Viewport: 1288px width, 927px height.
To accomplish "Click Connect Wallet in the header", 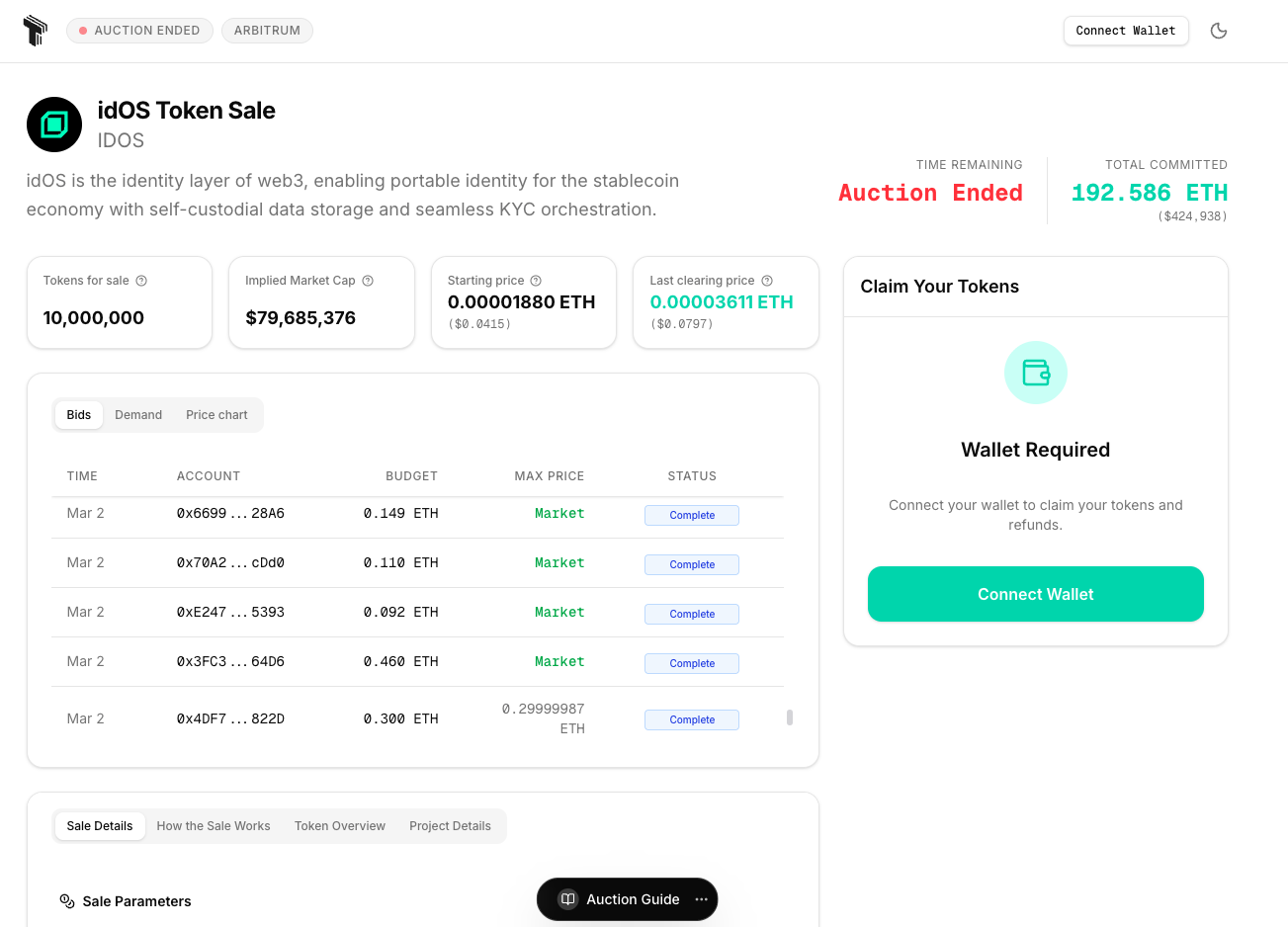I will 1126,31.
